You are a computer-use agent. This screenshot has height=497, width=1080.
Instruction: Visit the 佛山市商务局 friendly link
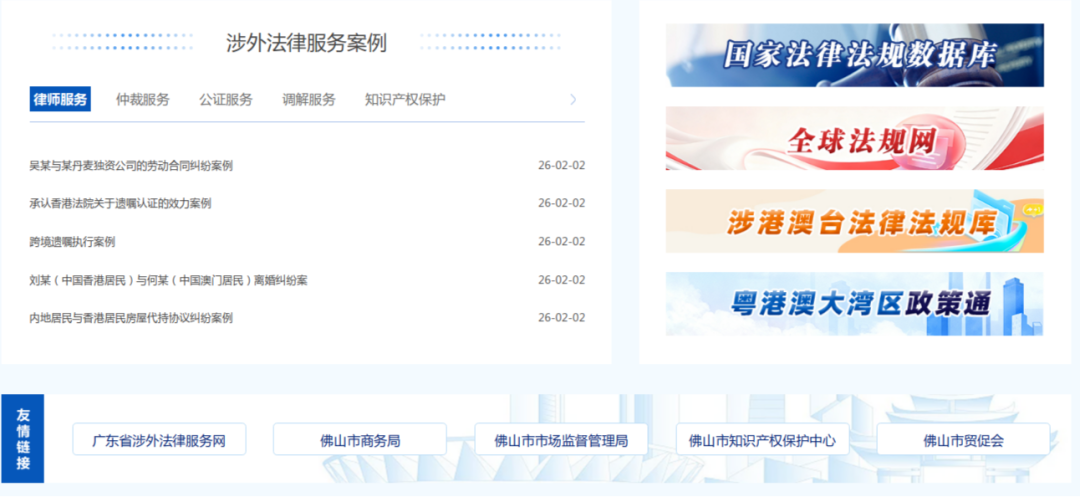(x=360, y=439)
